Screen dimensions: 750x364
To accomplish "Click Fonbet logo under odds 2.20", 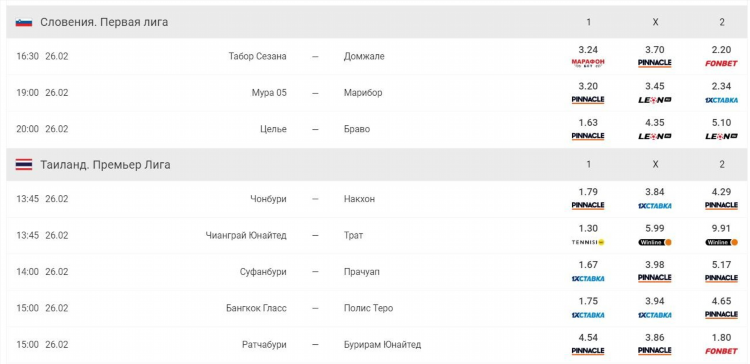I will click(x=721, y=63).
